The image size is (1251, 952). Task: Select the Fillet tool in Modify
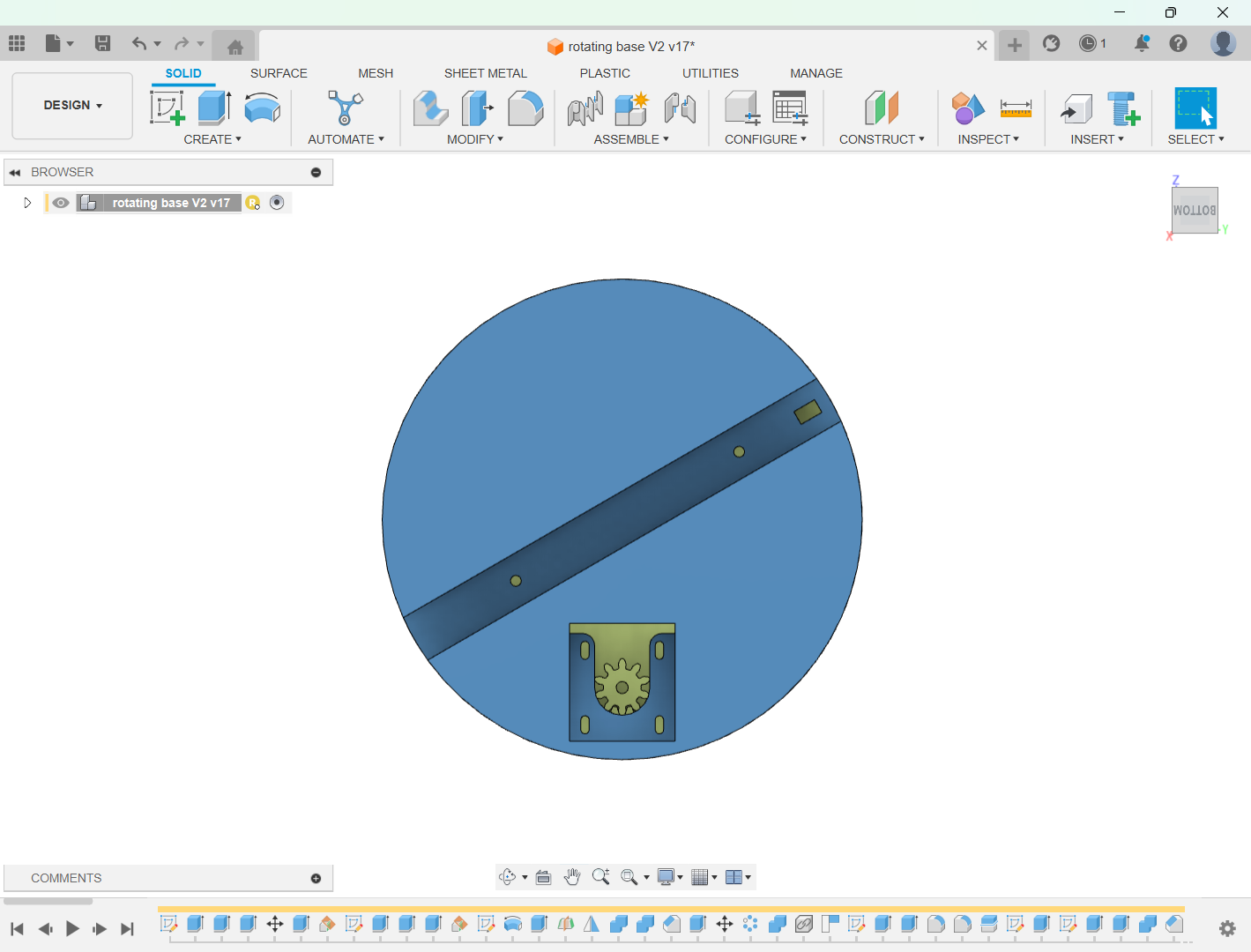pos(525,108)
